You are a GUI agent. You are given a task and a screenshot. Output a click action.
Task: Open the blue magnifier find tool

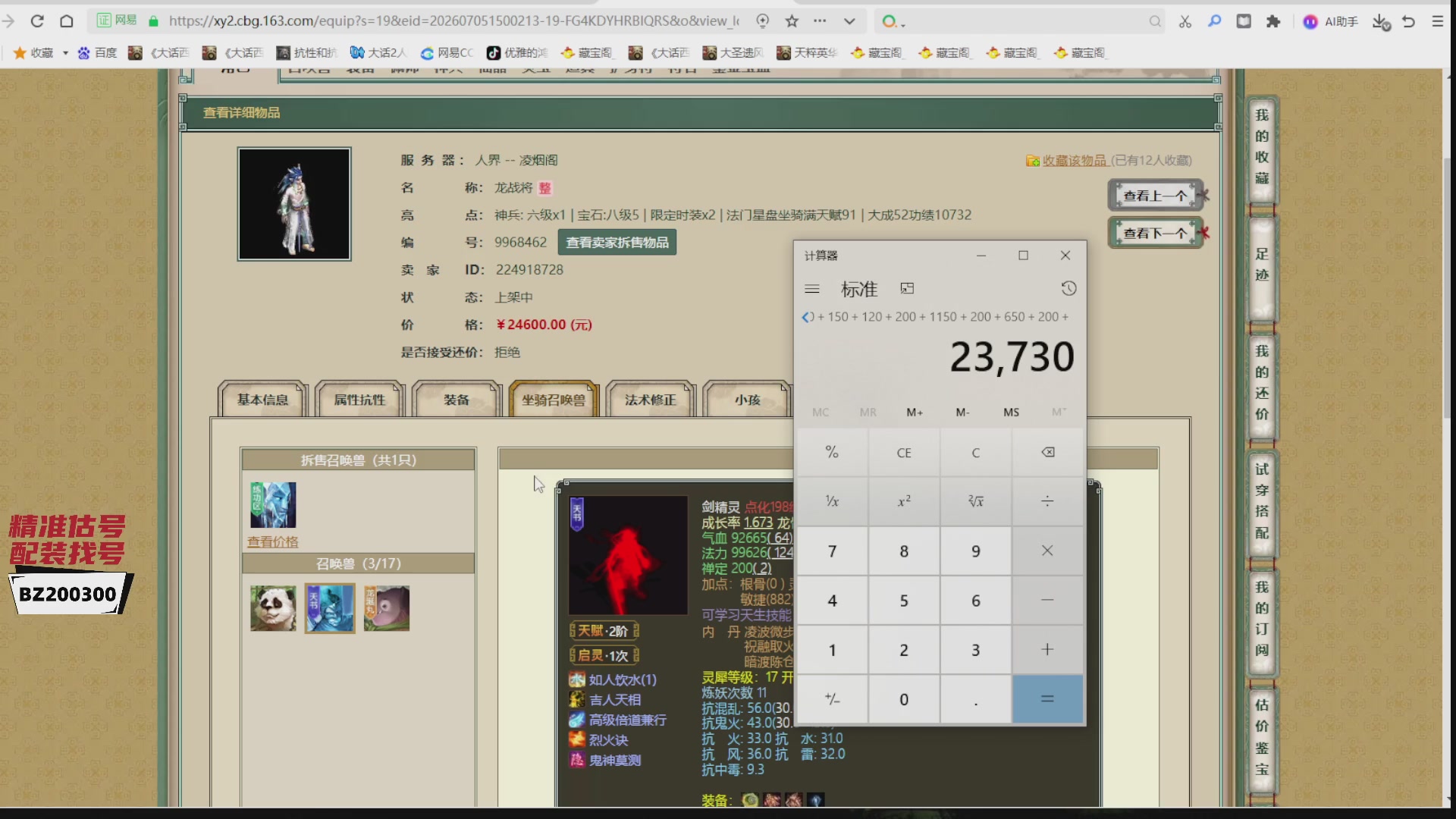tap(1214, 21)
